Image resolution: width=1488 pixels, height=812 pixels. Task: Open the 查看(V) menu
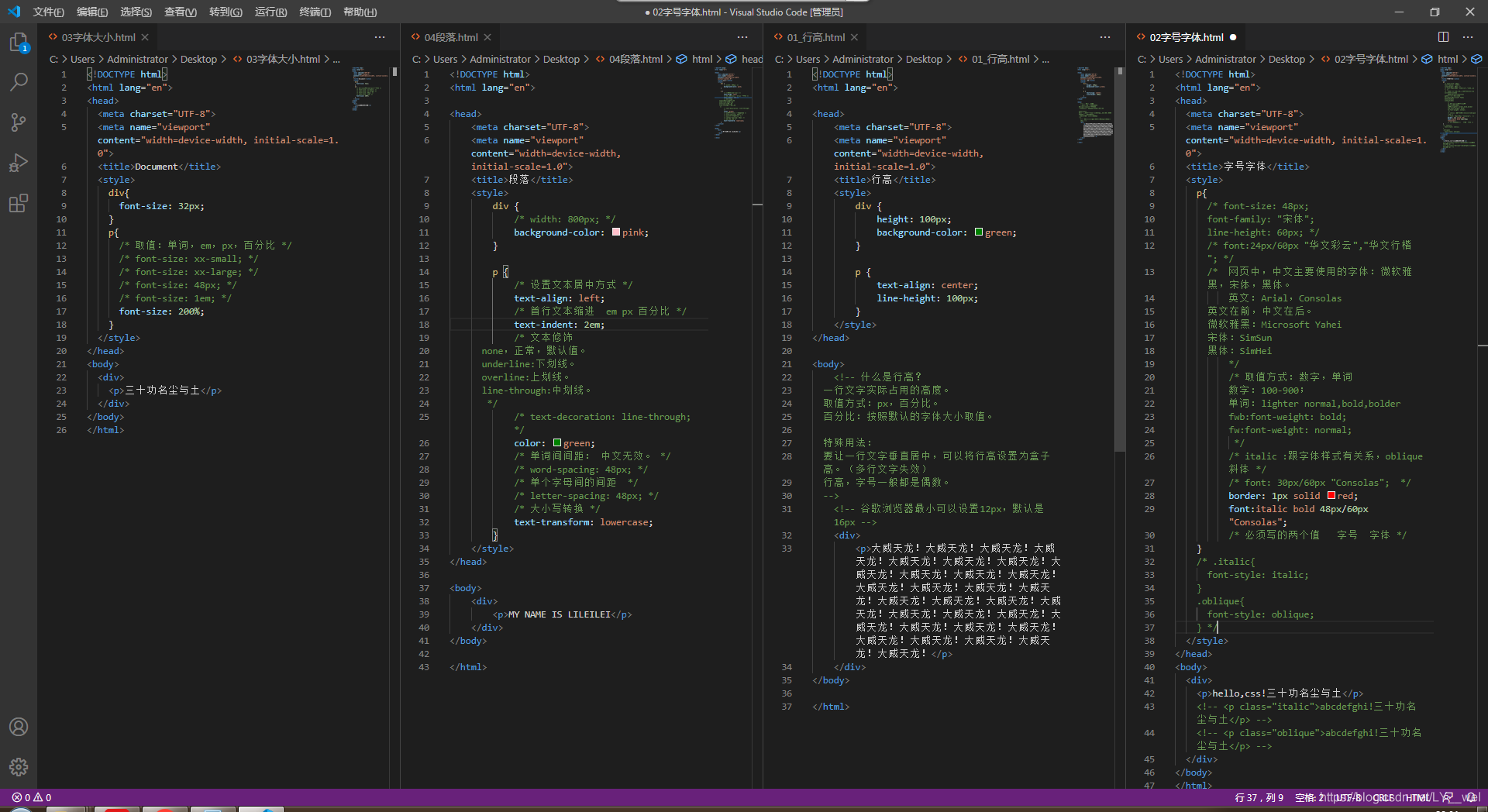coord(181,12)
